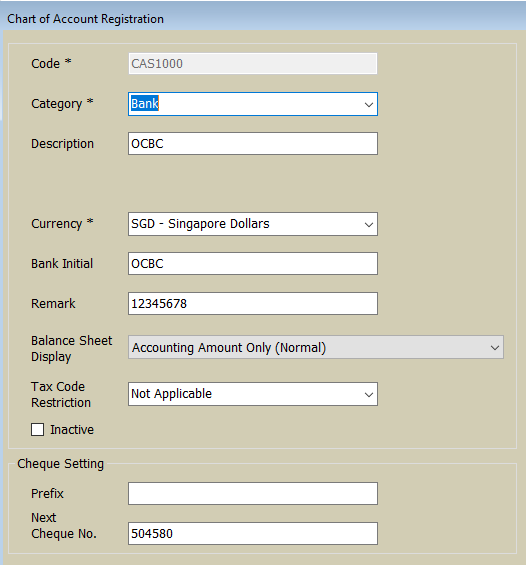Open the Category dropdown arrow
Viewport: 526px width, 565px height.
pos(369,104)
